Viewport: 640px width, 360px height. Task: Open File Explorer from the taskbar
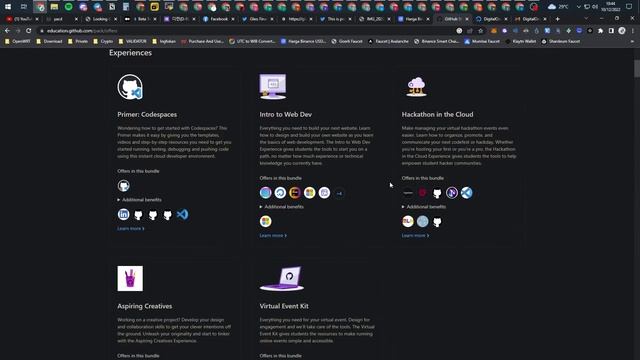[x=54, y=7]
